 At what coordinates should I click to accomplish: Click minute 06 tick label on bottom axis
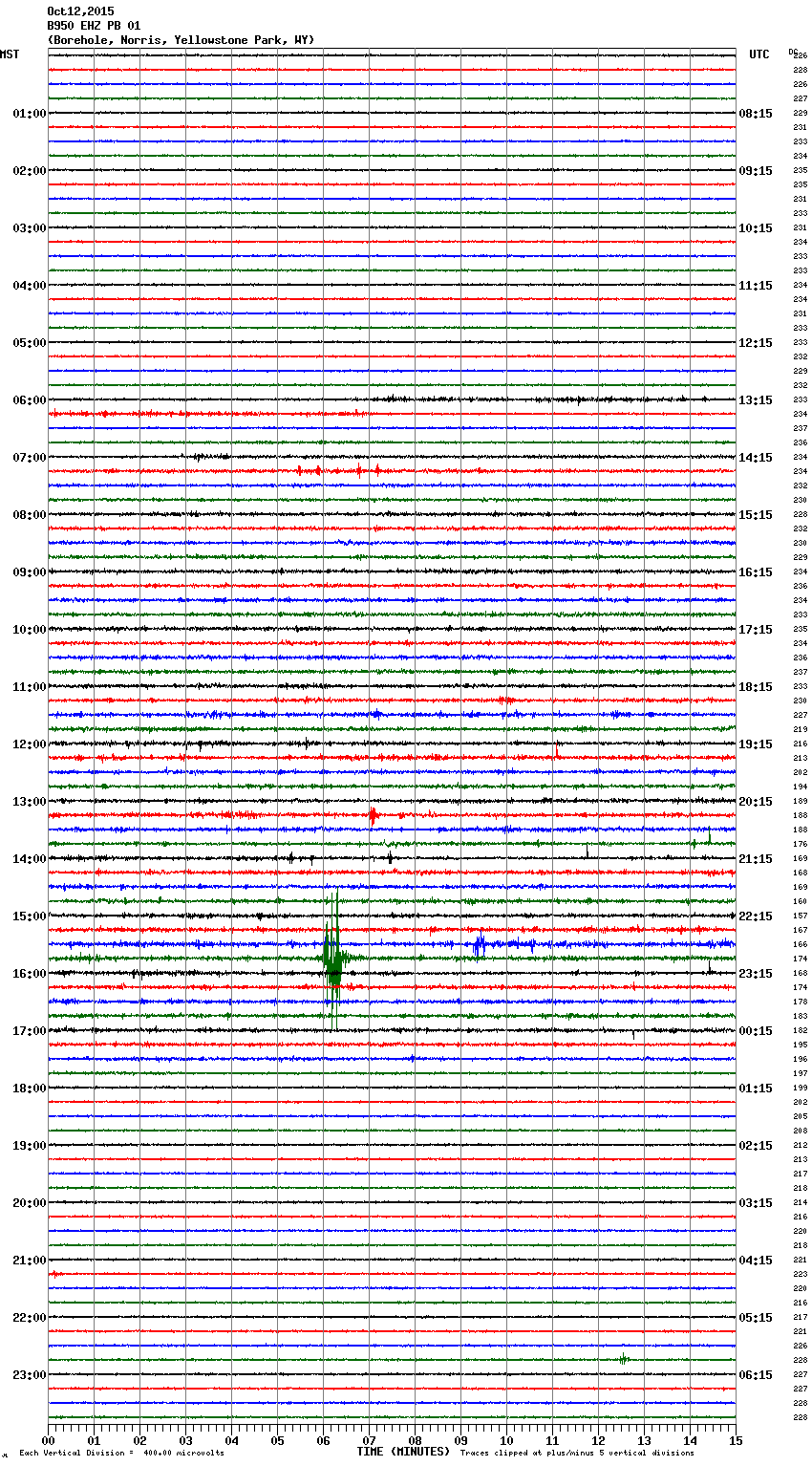pos(323,1440)
